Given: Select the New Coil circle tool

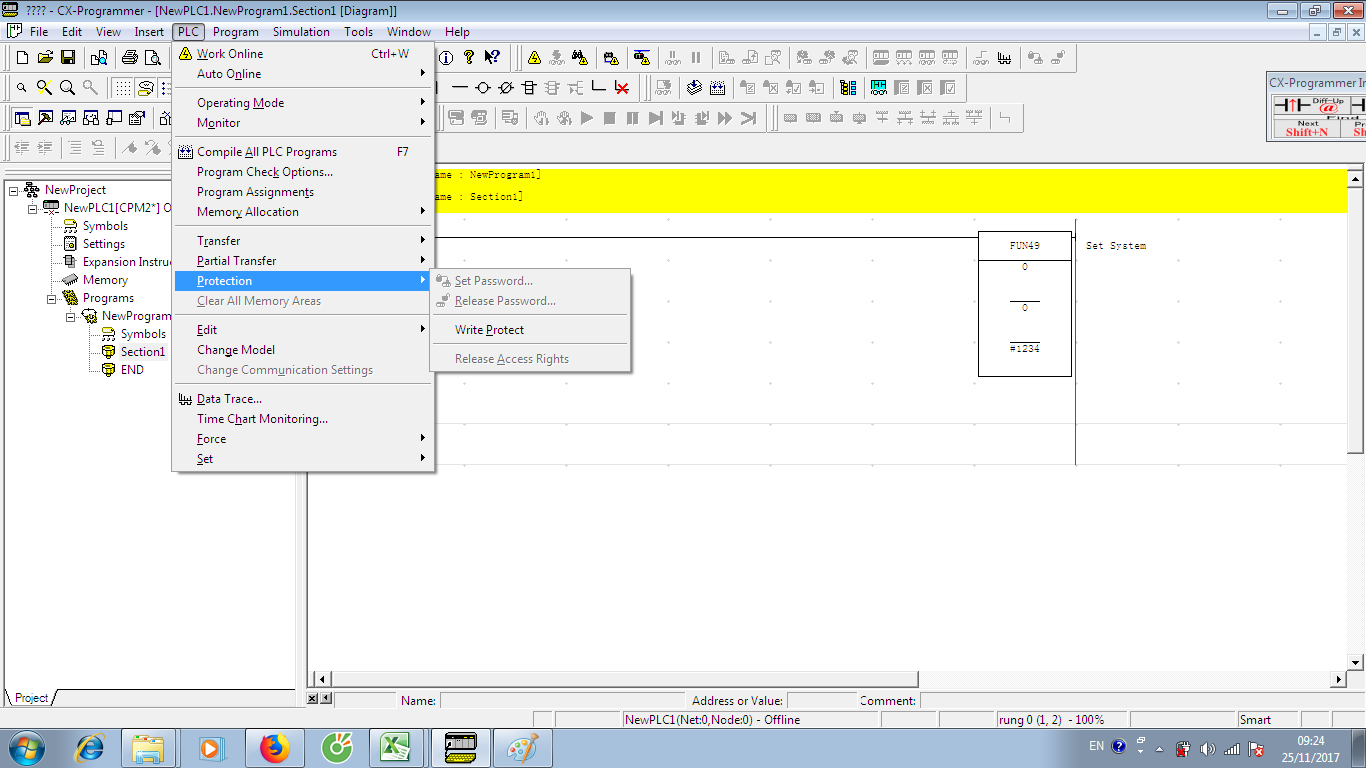Looking at the screenshot, I should tap(483, 88).
